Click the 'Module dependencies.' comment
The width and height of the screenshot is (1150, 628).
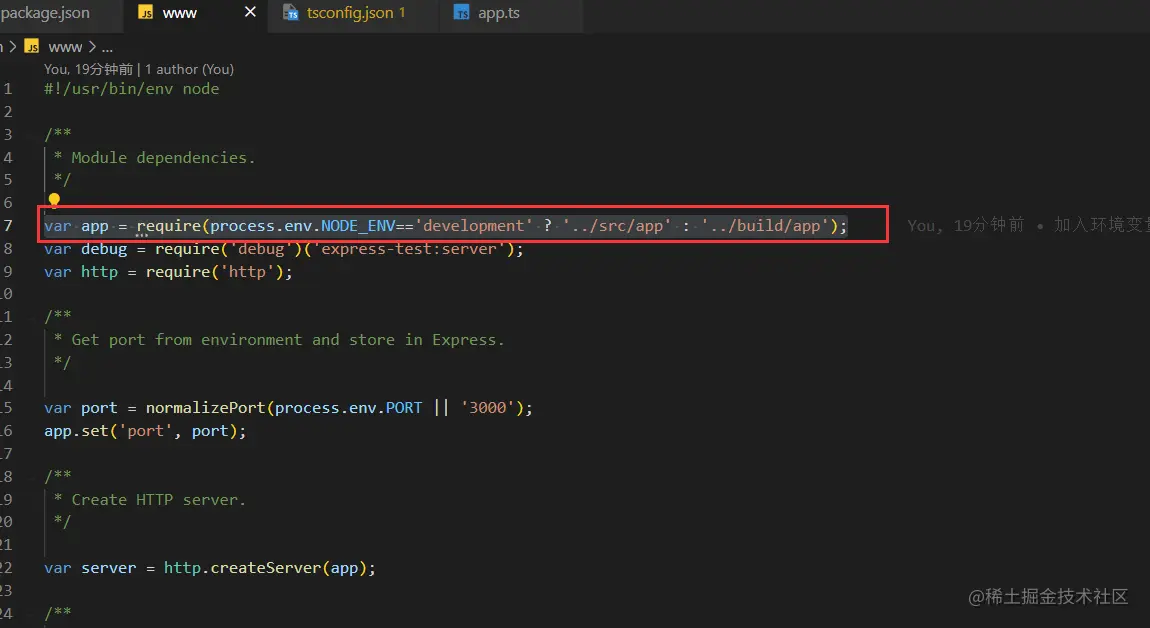point(163,158)
